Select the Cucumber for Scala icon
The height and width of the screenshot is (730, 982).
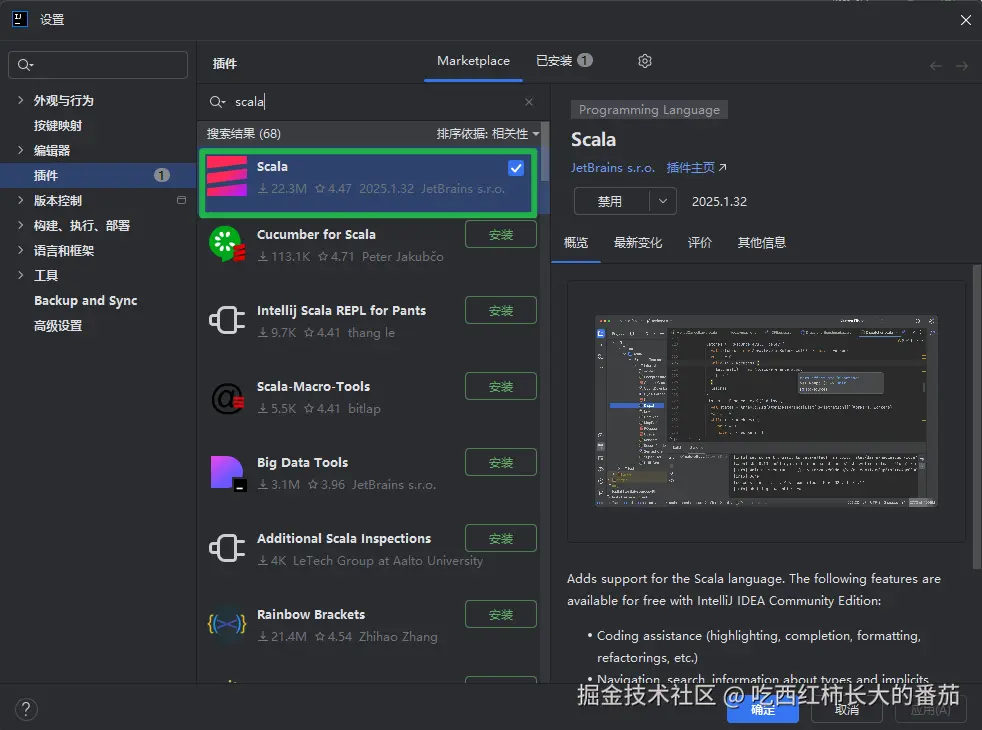[x=227, y=244]
